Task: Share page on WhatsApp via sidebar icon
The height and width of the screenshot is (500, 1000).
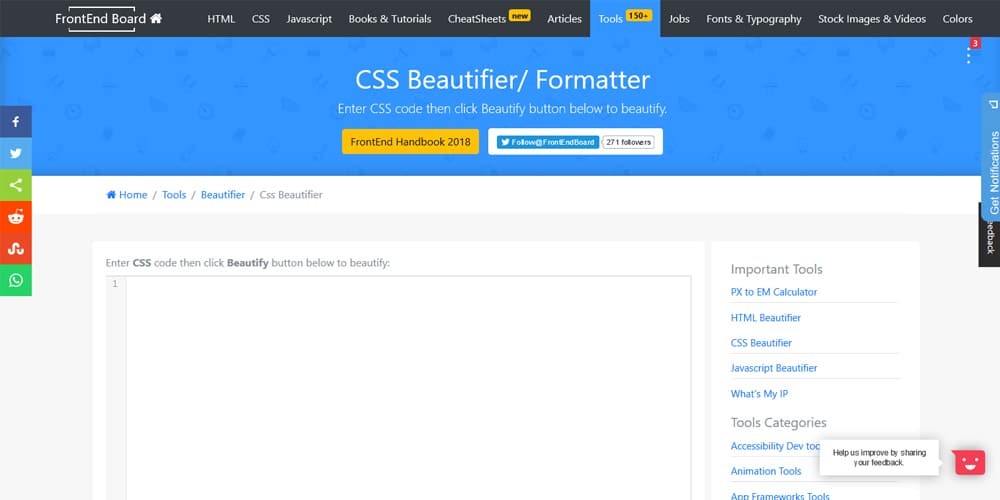Action: click(x=15, y=280)
